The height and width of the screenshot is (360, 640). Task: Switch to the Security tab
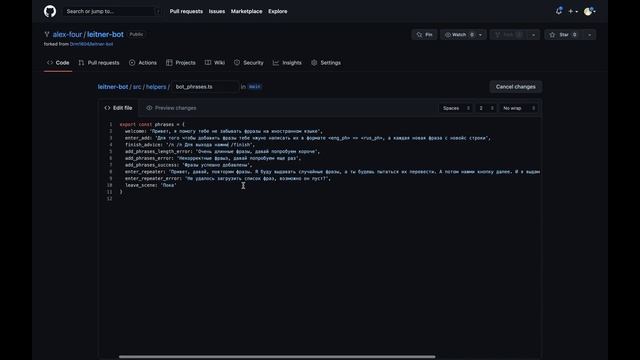click(x=249, y=63)
